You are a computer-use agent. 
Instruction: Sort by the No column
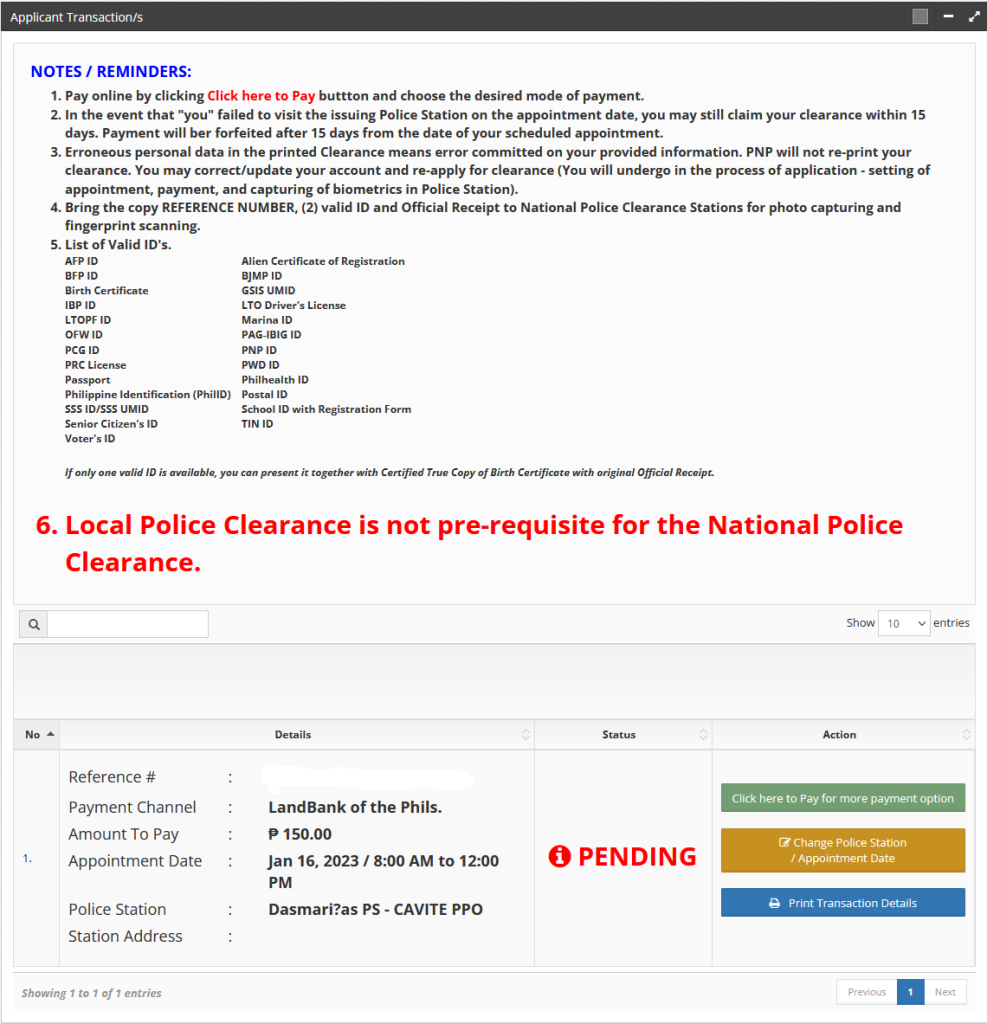(36, 735)
